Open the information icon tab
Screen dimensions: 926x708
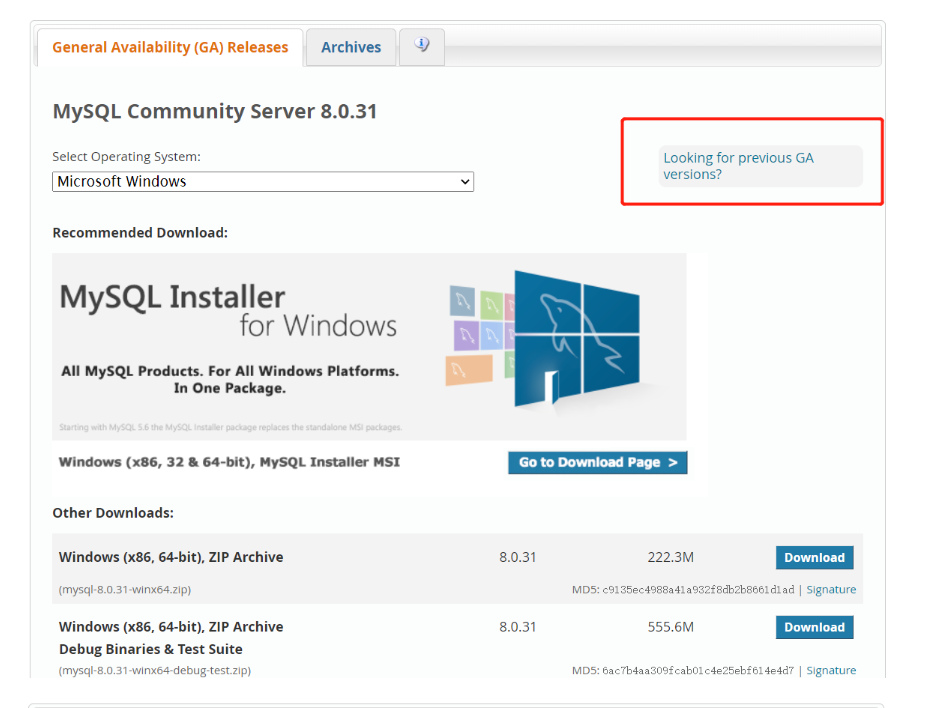click(x=422, y=46)
